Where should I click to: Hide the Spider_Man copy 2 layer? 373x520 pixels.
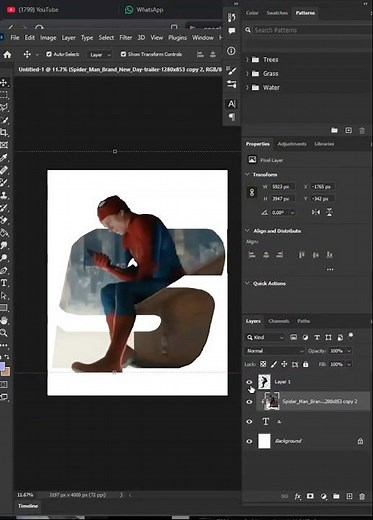(249, 402)
